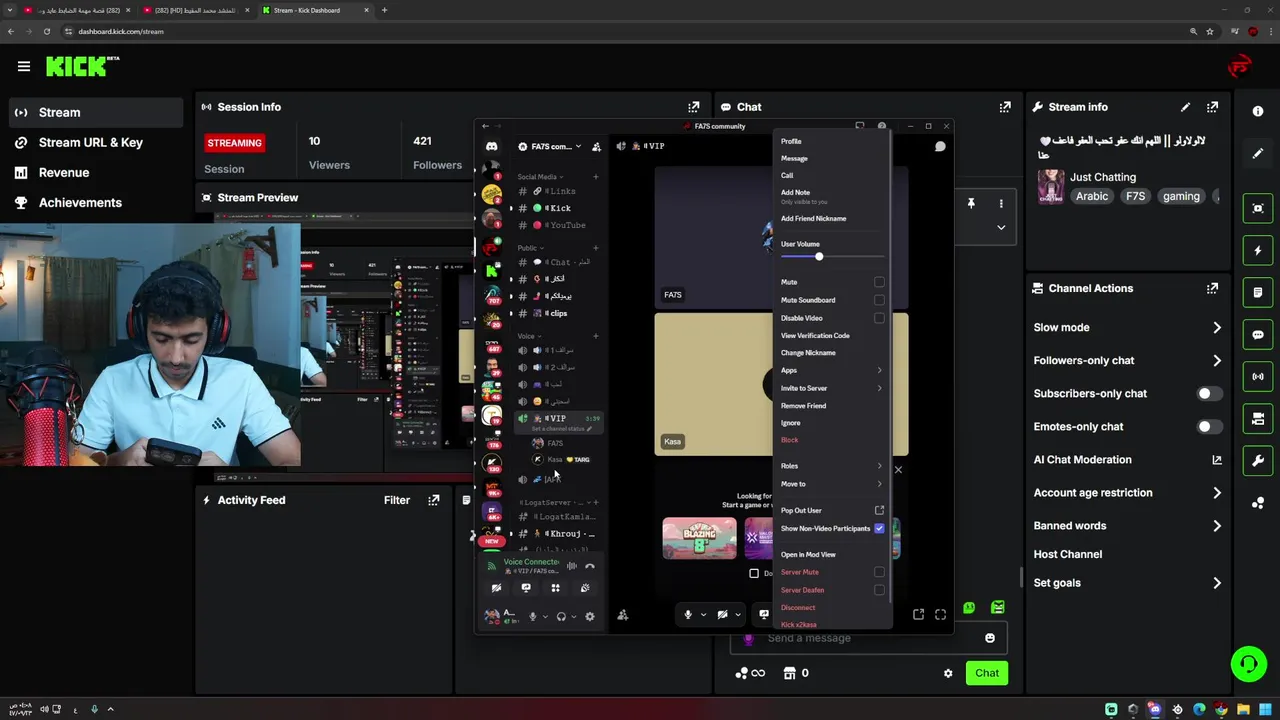The height and width of the screenshot is (720, 1280).
Task: Pop out the Chat panel
Action: click(x=1005, y=107)
